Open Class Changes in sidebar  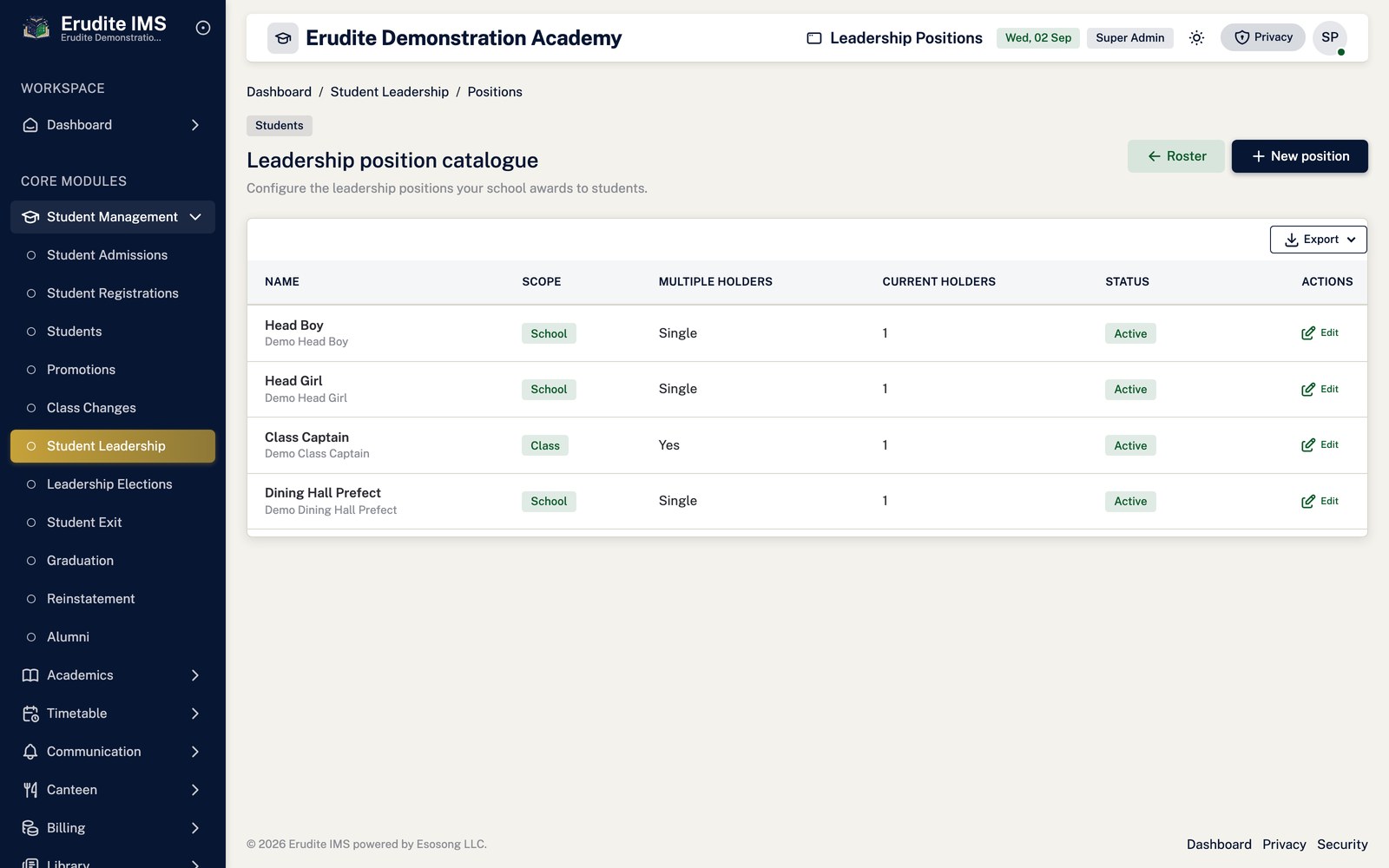[x=113, y=408]
